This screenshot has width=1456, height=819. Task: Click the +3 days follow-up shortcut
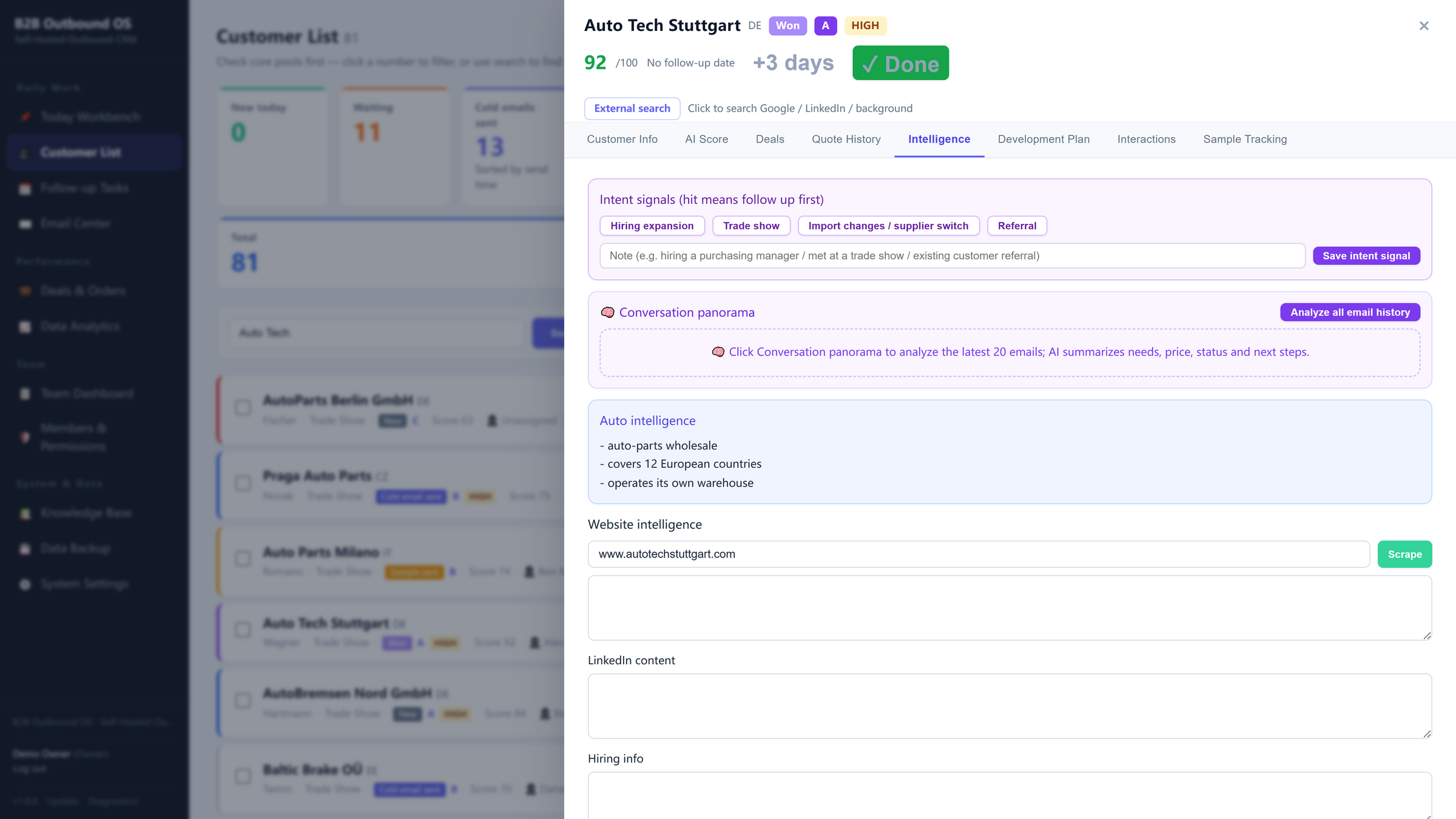pyautogui.click(x=794, y=62)
